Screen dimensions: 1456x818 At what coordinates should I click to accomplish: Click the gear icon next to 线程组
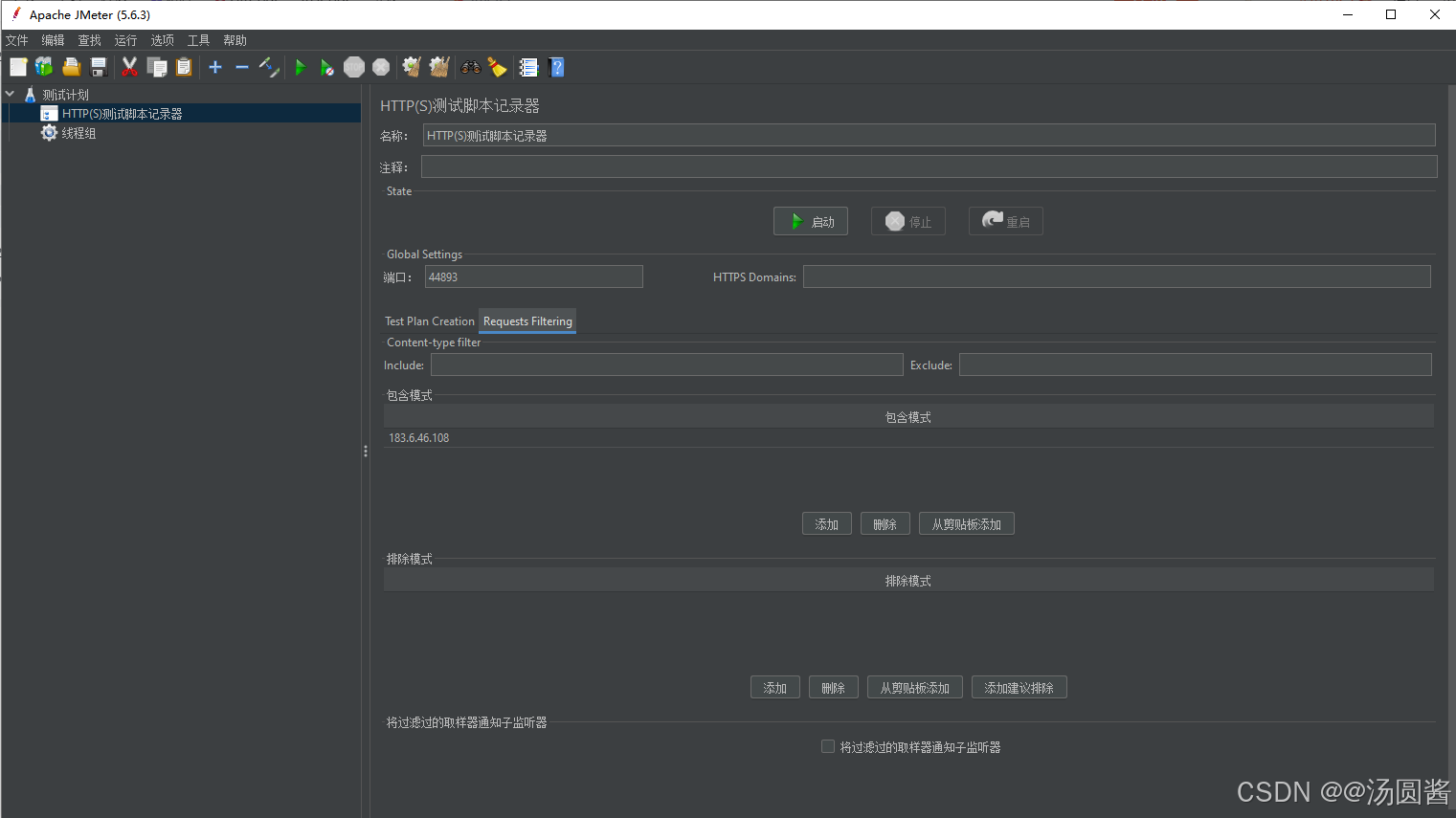click(49, 133)
